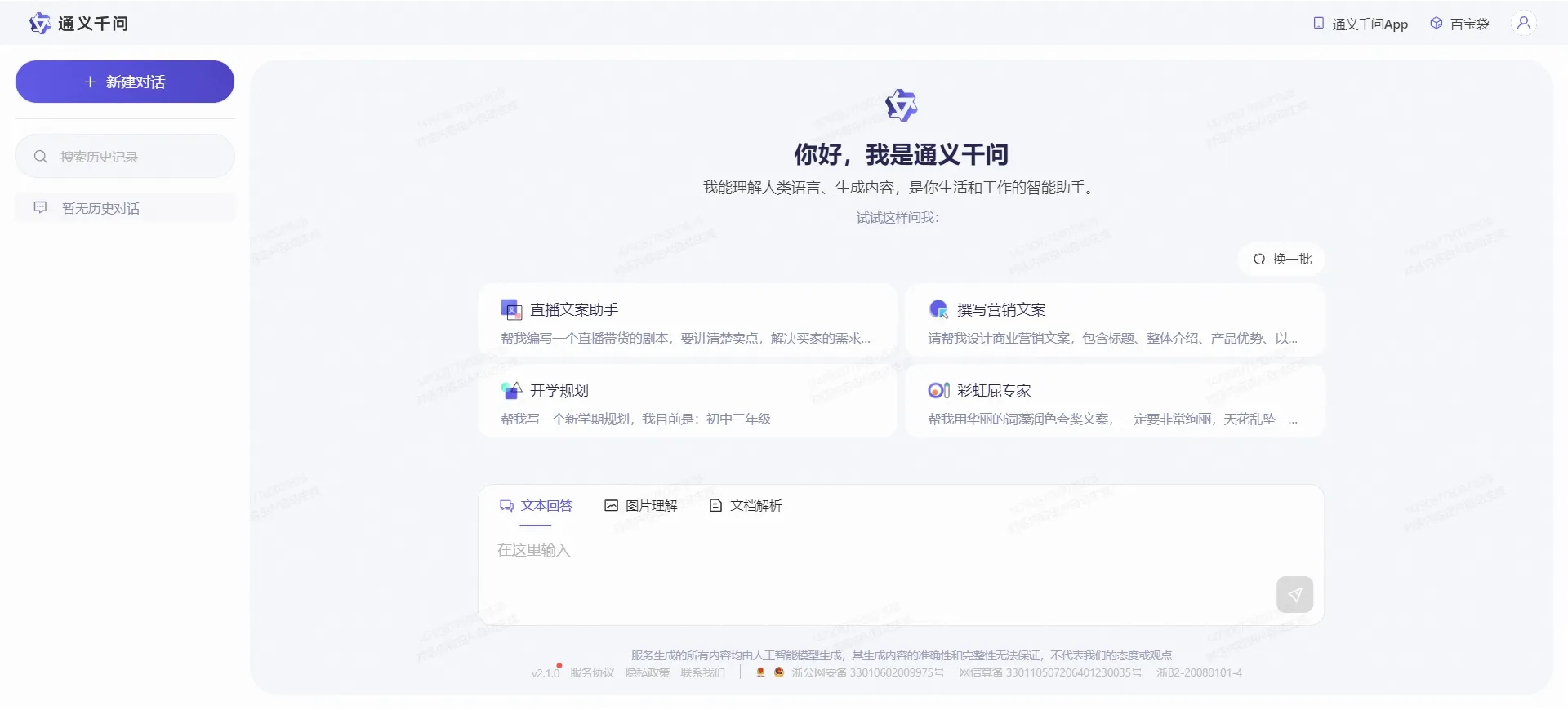Choose the 开学规划 suggestion card
This screenshot has height=710, width=1568.
[688, 401]
